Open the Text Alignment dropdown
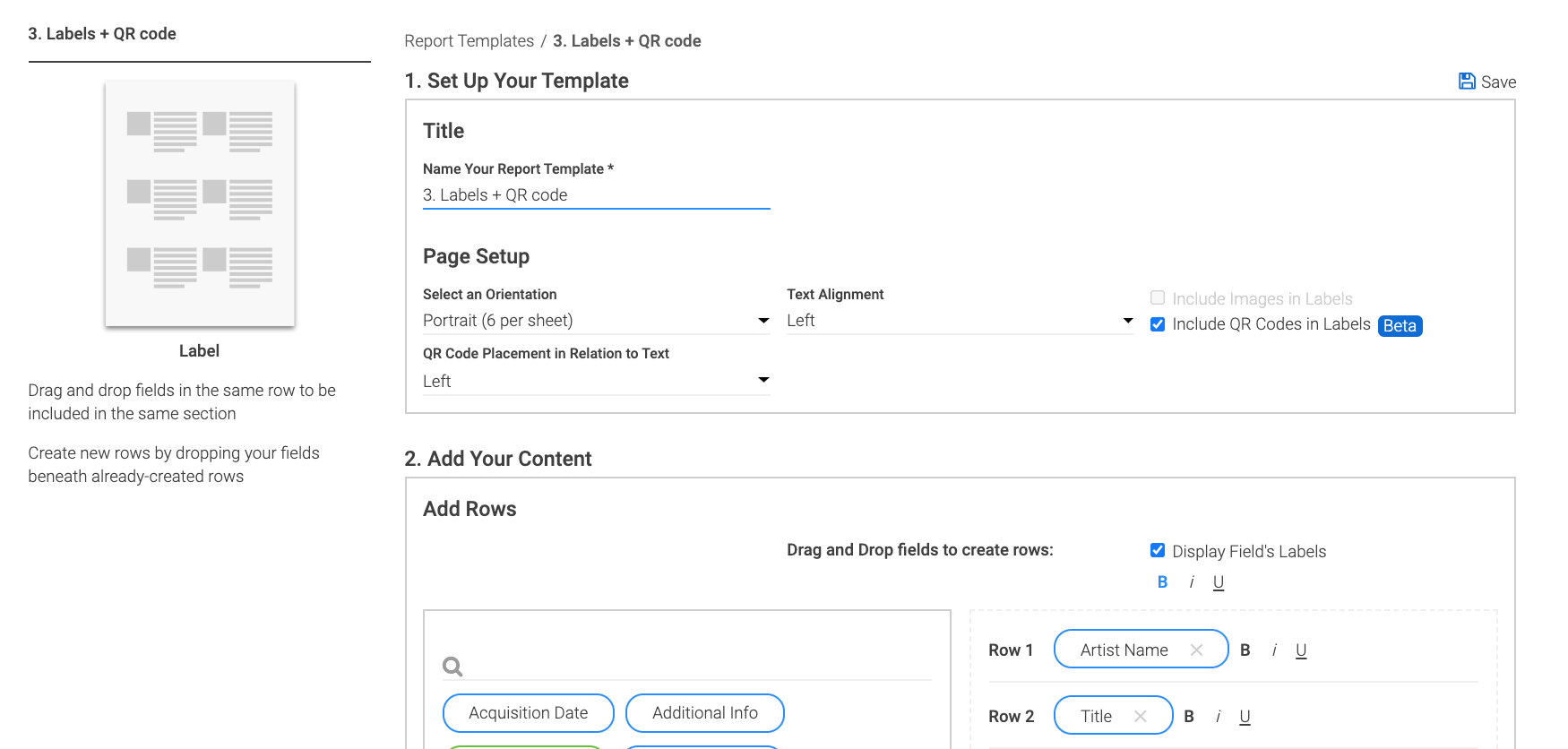 (x=960, y=321)
